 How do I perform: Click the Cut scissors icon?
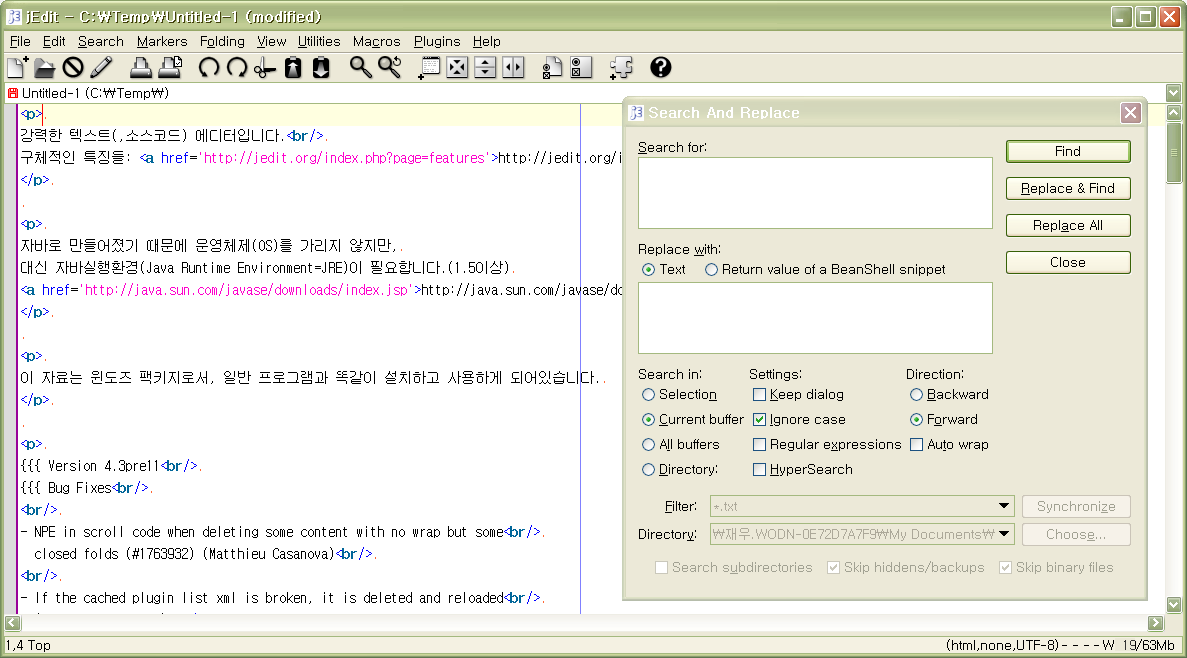coord(264,67)
